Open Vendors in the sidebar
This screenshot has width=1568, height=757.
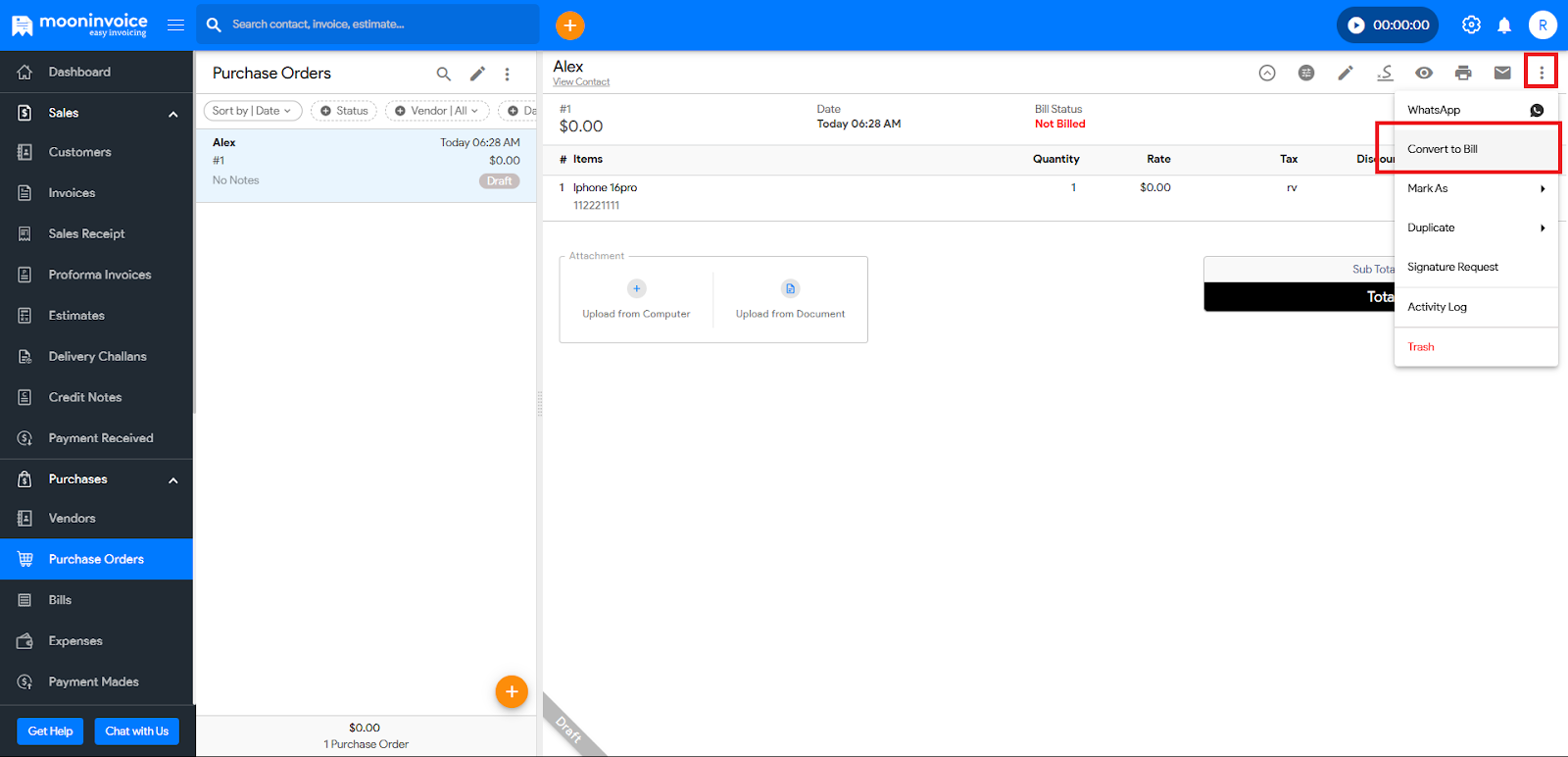(96, 518)
